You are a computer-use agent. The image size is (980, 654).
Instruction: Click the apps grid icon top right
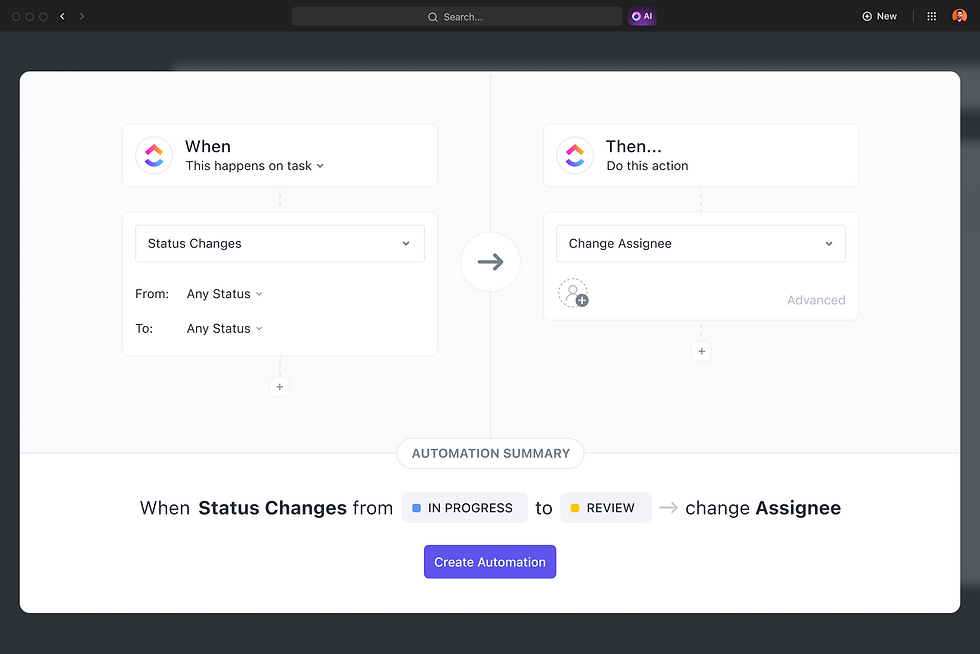[930, 16]
